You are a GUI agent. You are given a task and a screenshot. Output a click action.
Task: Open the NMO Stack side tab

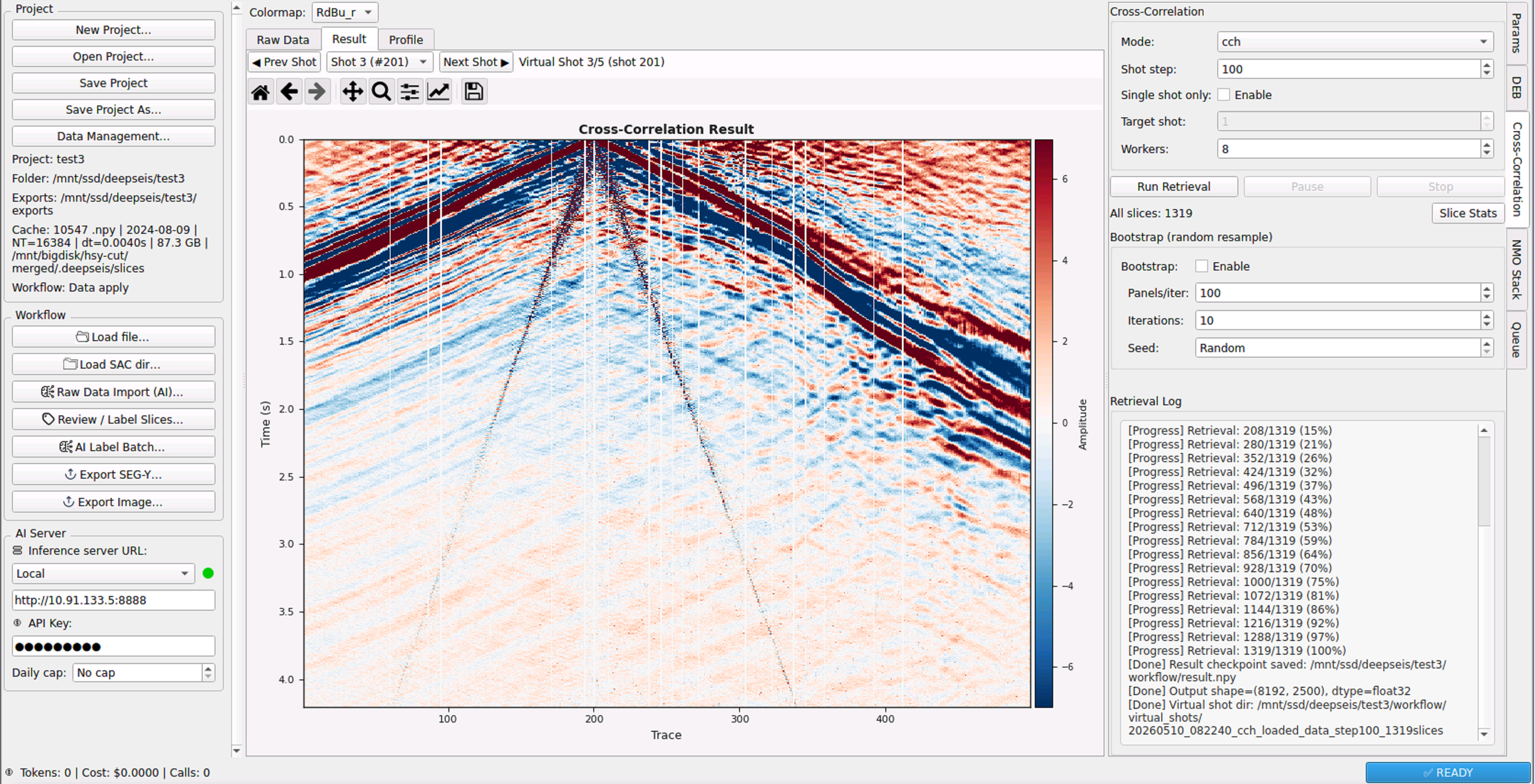click(x=1517, y=269)
